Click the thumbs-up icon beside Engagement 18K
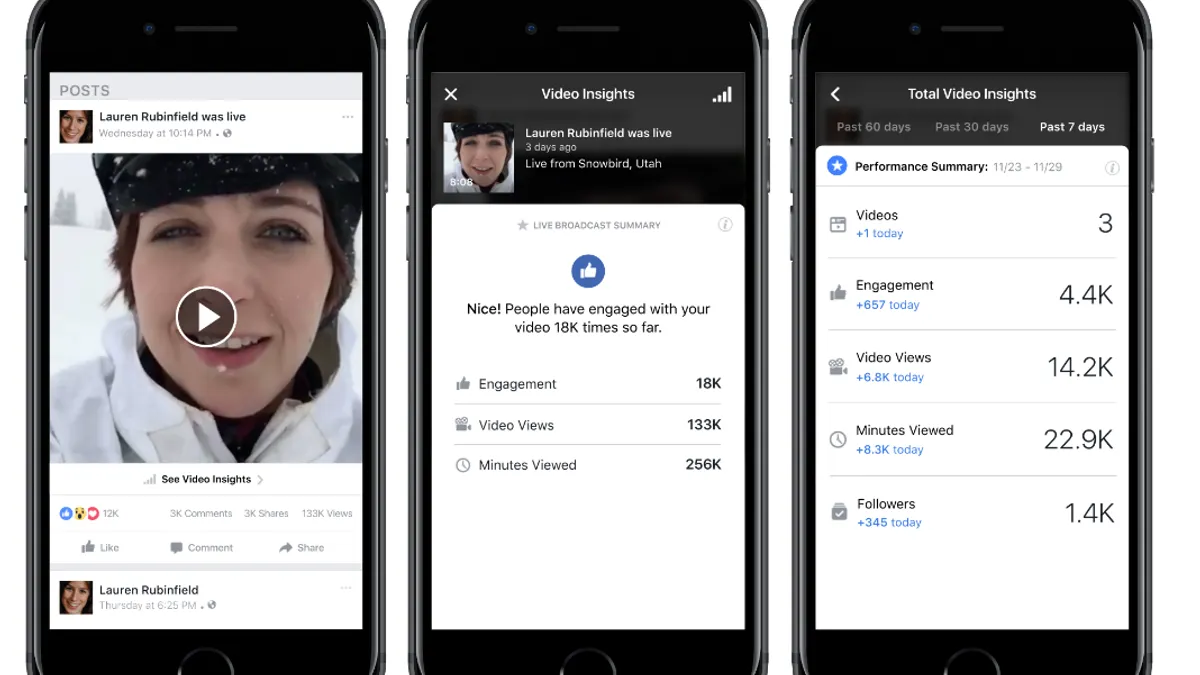 [x=463, y=384]
